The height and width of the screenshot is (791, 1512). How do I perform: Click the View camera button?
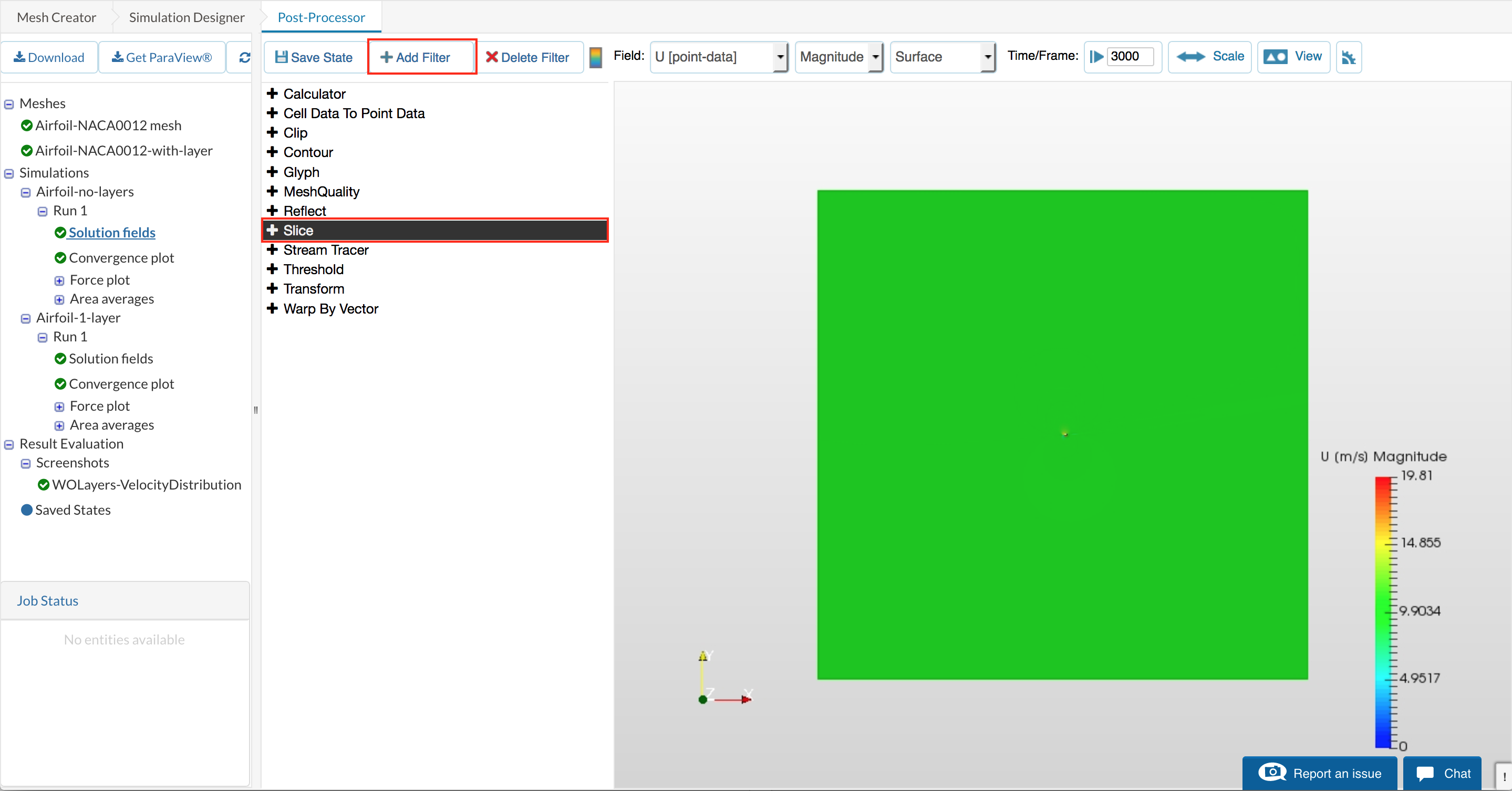click(1293, 57)
